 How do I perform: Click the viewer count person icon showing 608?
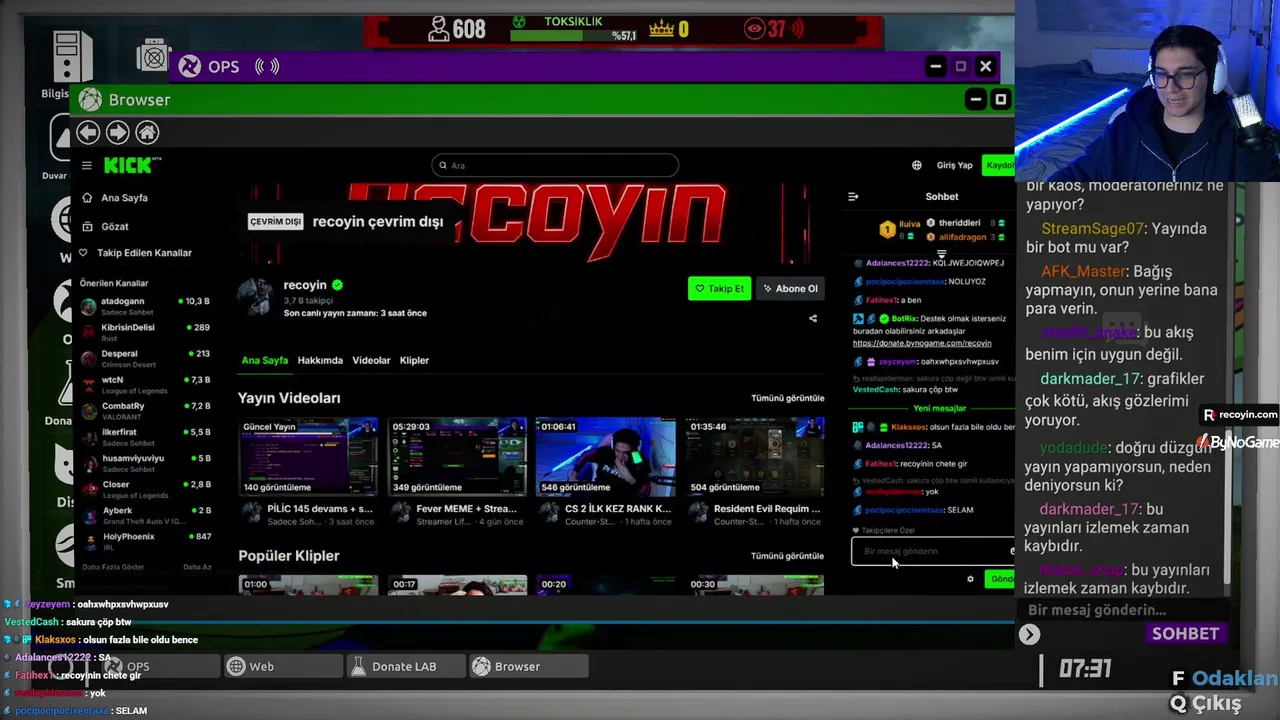tap(438, 28)
